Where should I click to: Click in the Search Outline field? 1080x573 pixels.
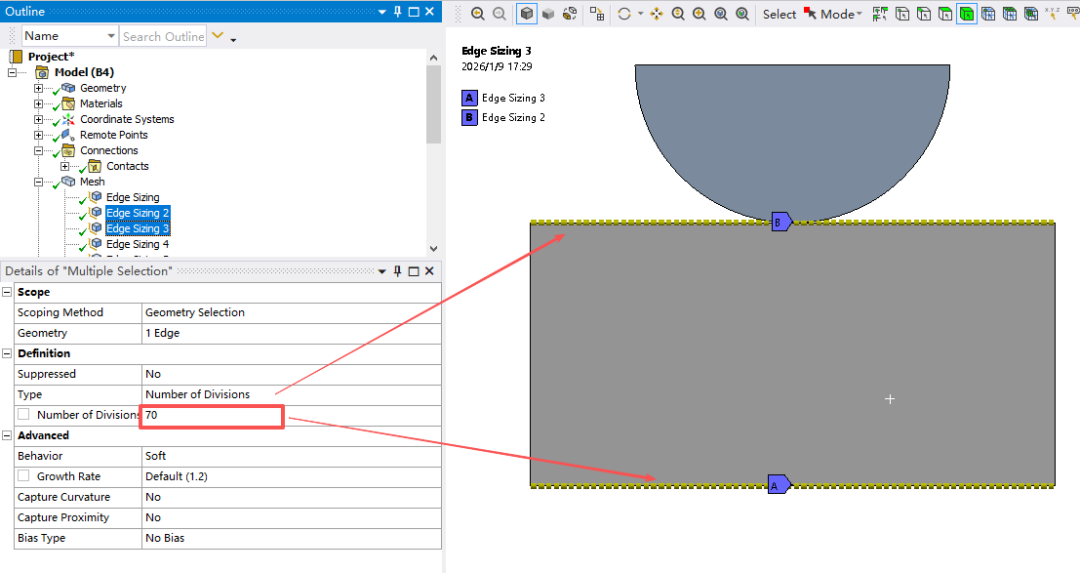click(163, 36)
